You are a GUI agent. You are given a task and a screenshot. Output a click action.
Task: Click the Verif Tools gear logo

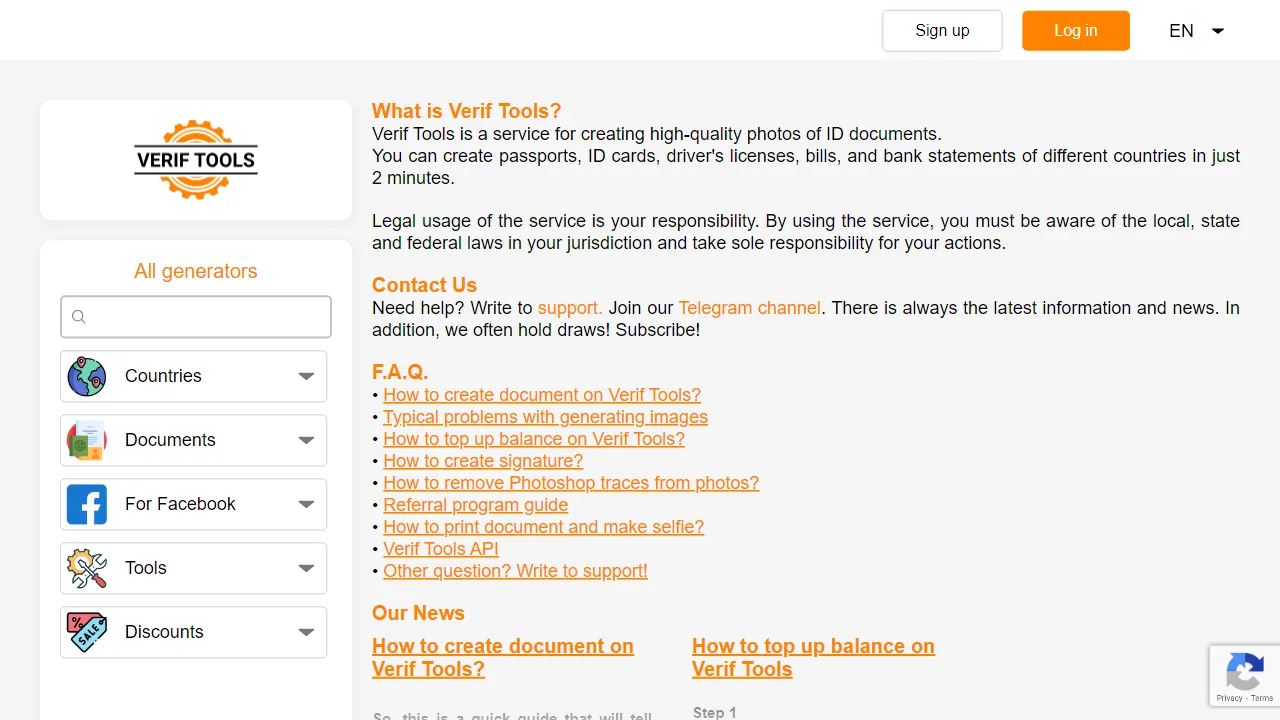pyautogui.click(x=196, y=160)
